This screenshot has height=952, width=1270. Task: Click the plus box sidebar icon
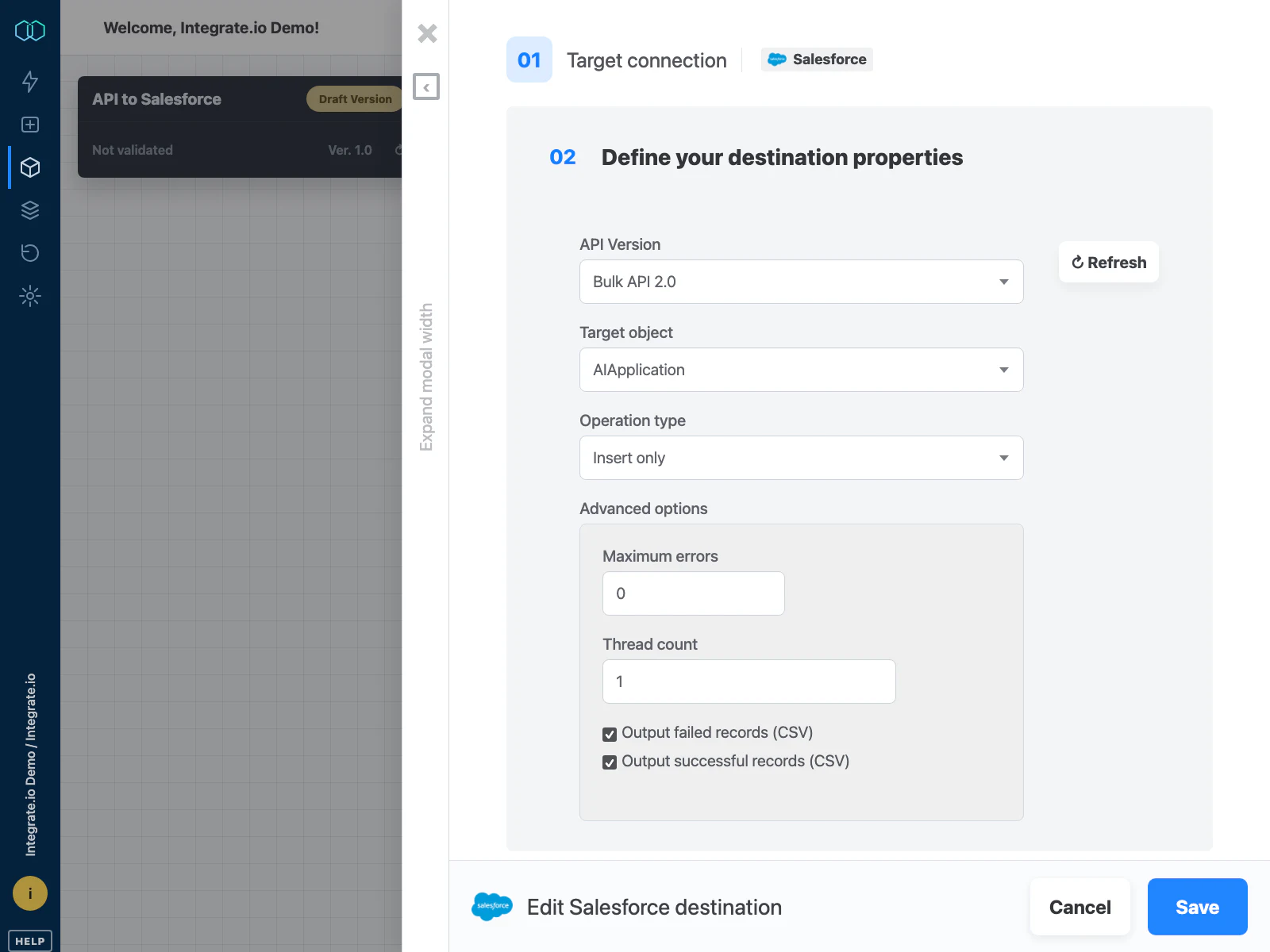pos(30,125)
